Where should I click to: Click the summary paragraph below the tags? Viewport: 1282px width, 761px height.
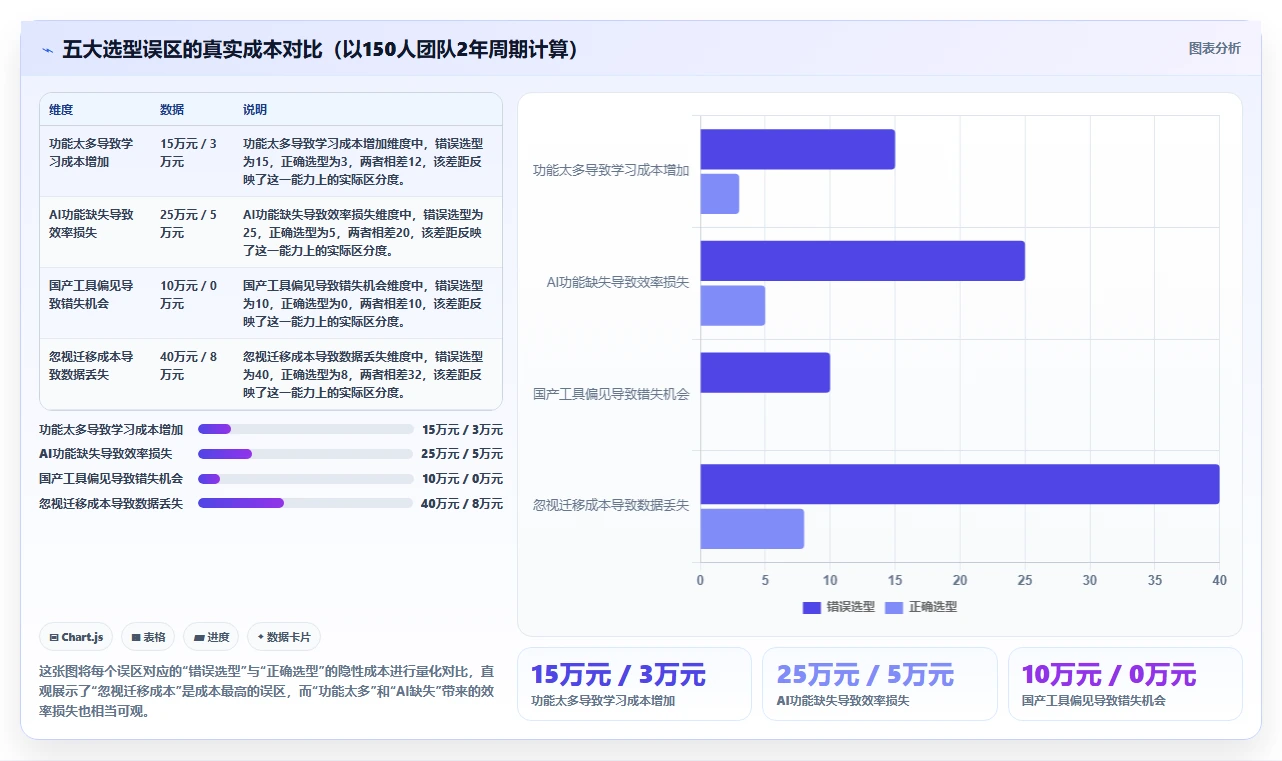click(x=266, y=692)
